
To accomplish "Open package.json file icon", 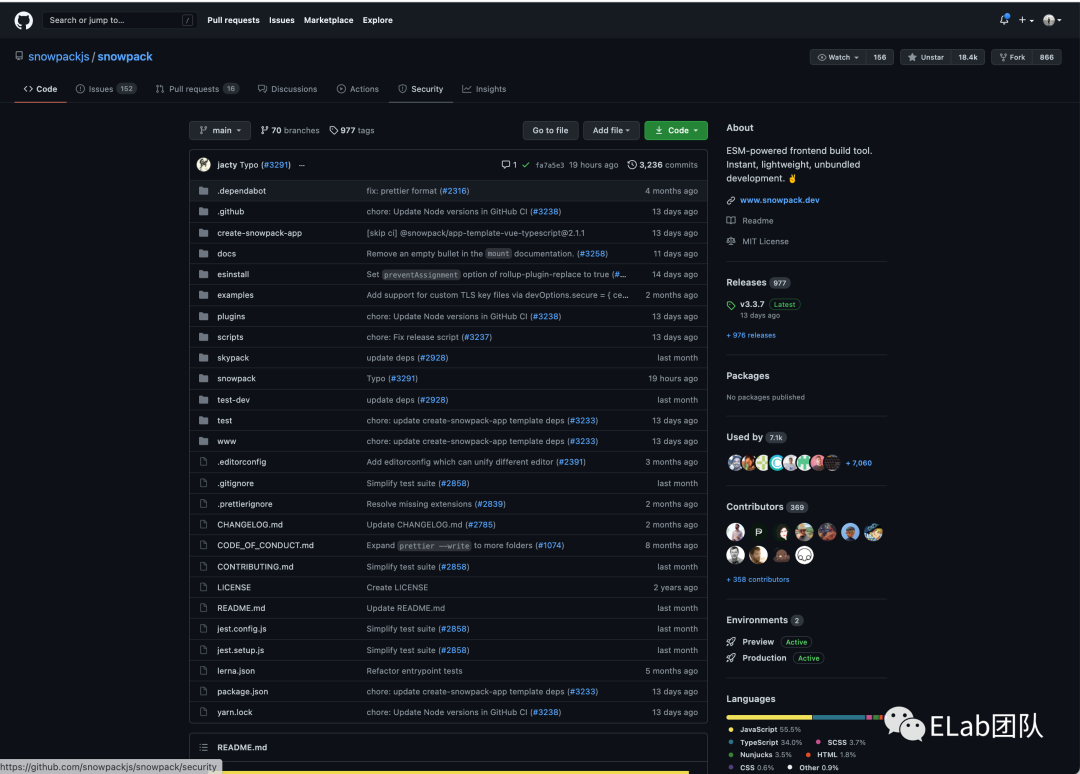I will [203, 691].
